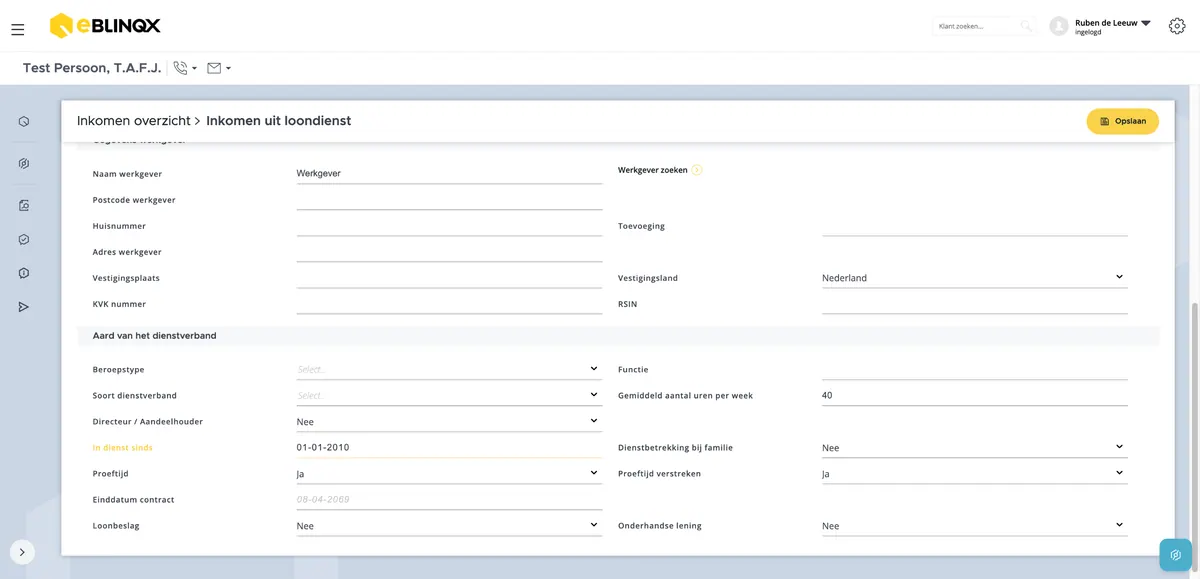The width and height of the screenshot is (1200, 579).
Task: Open the Dienstbetrekking bij familie dropdown
Action: 975,447
